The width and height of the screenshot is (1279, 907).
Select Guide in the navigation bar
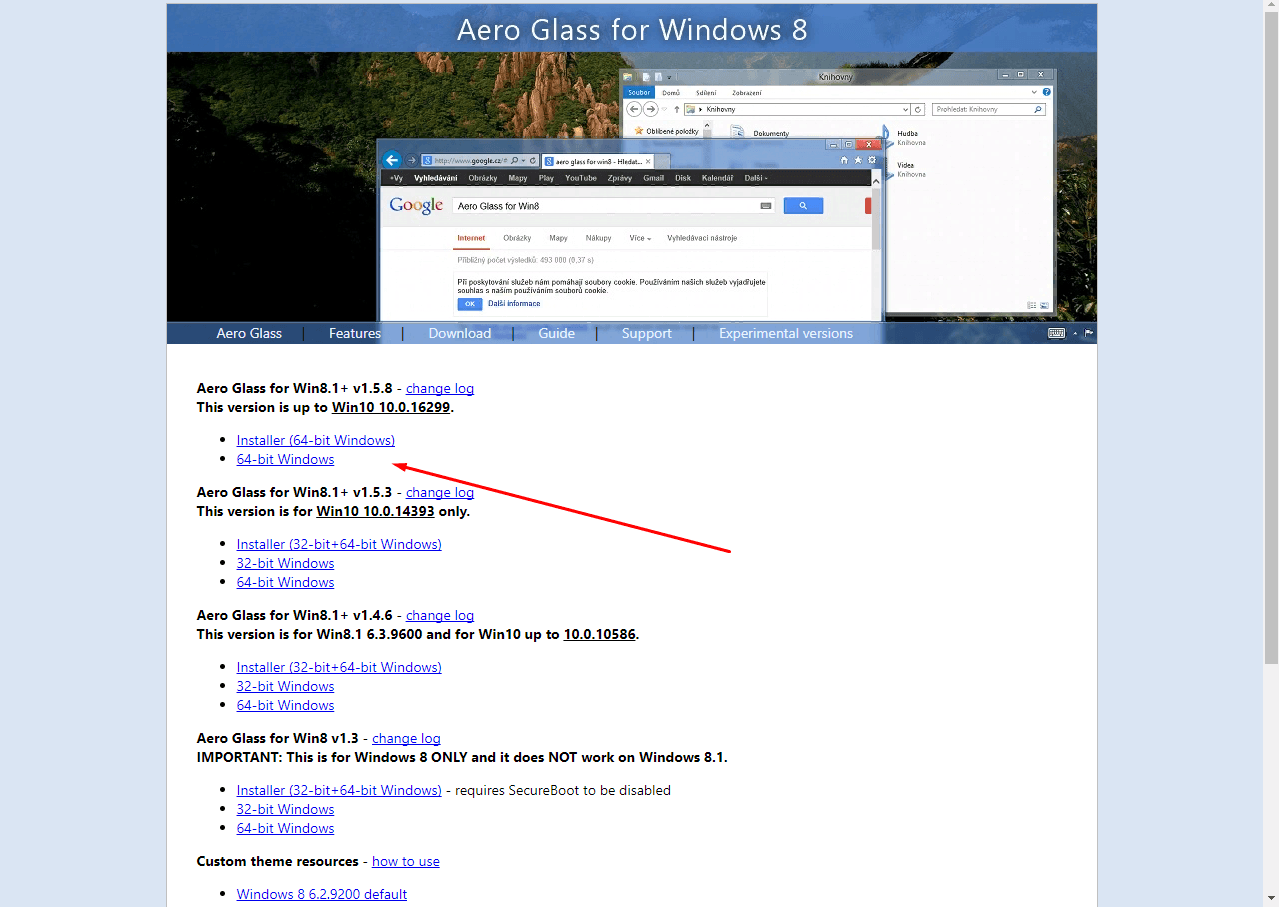pyautogui.click(x=557, y=333)
